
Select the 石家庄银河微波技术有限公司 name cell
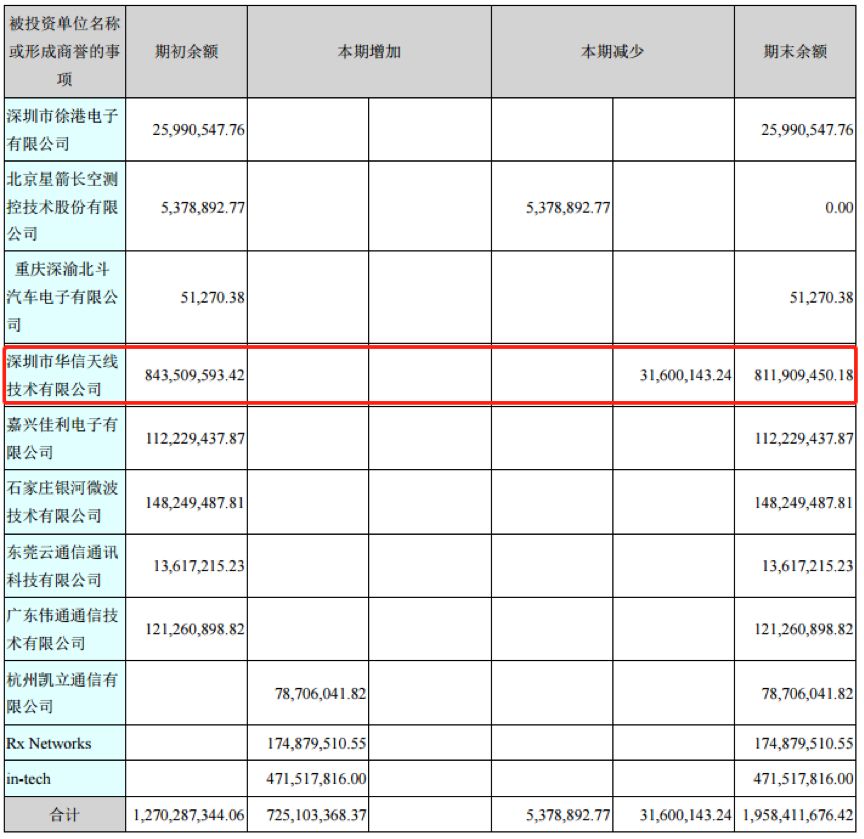[x=63, y=502]
